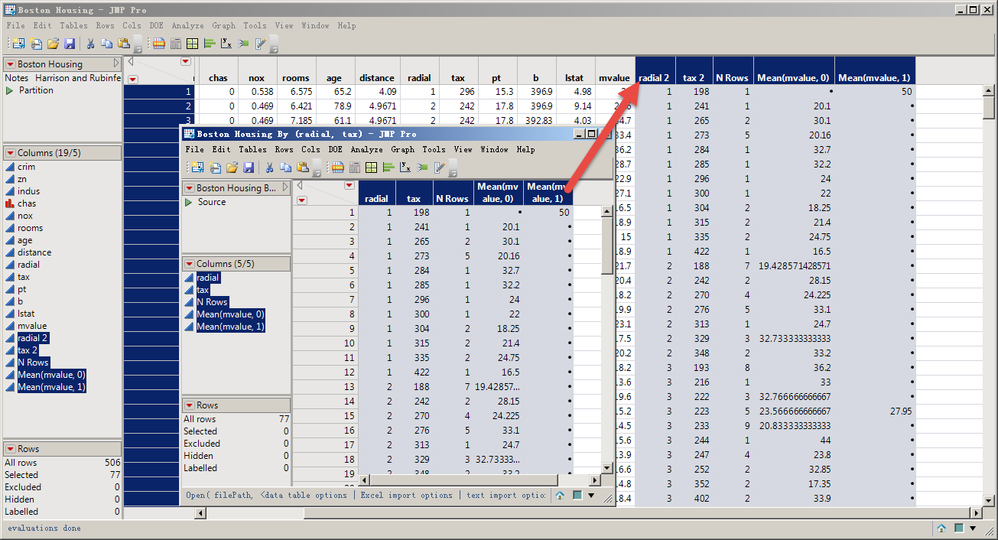Open red triangle menu beside Columns (5/5)
998x540 pixels.
click(188, 264)
